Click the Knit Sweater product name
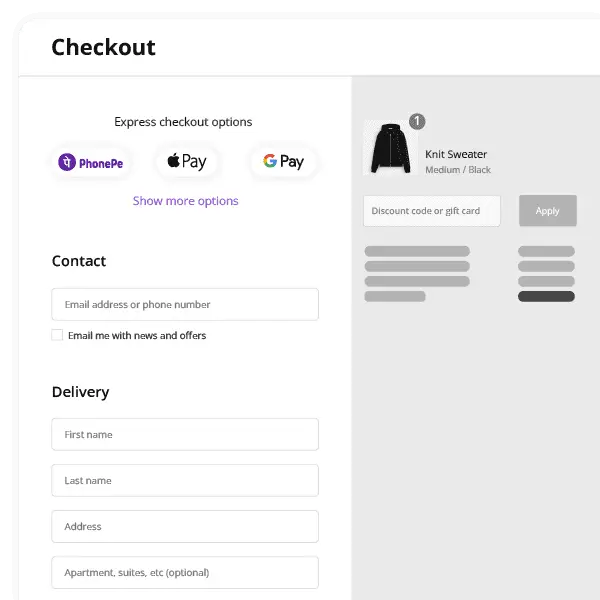The height and width of the screenshot is (600, 600). [456, 154]
